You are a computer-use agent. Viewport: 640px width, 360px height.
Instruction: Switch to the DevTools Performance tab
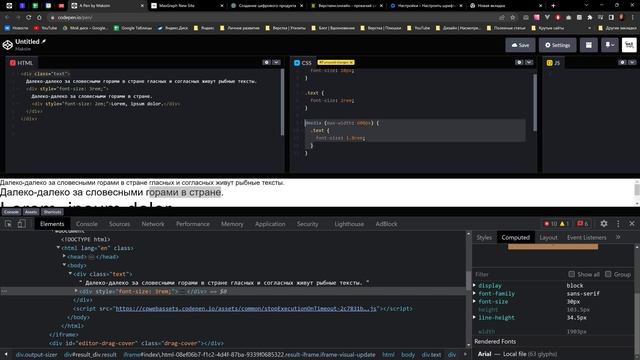(193, 224)
